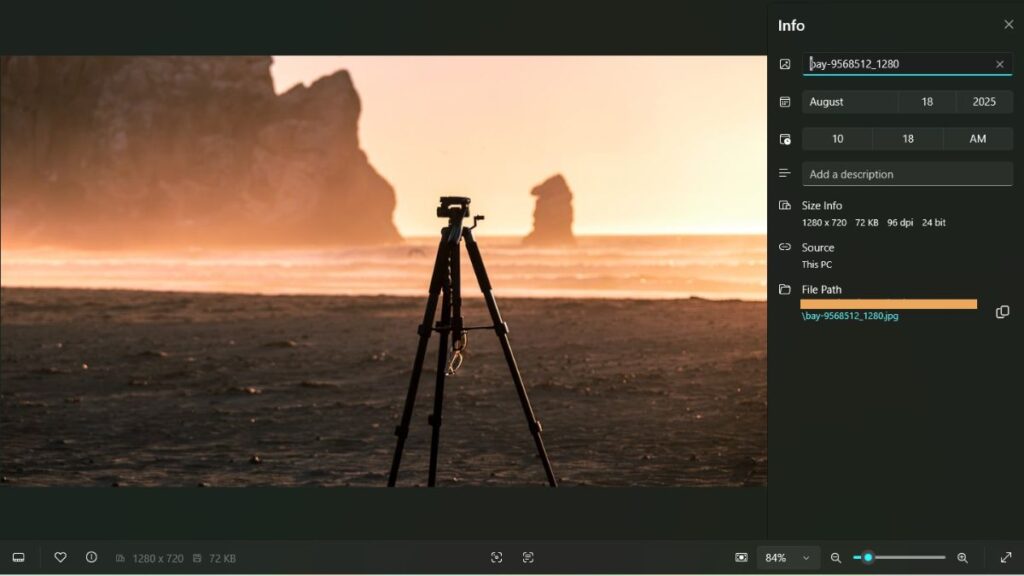The width and height of the screenshot is (1024, 576).
Task: Toggle the filmstrip view icon
Action: [18, 557]
